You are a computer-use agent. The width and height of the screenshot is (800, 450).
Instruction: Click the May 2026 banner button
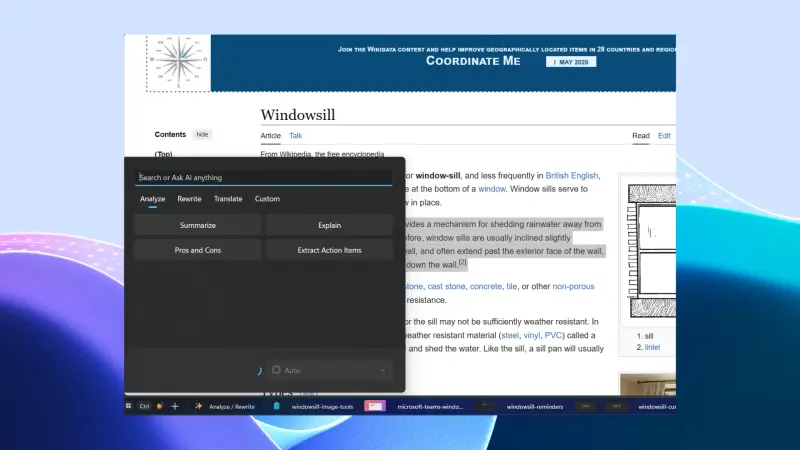click(x=571, y=62)
